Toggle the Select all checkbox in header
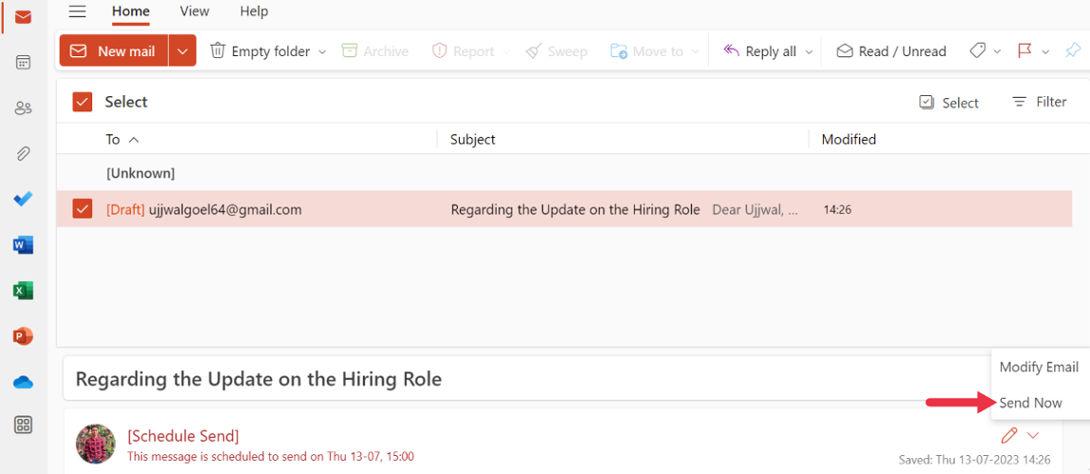Image resolution: width=1090 pixels, height=474 pixels. tap(83, 102)
